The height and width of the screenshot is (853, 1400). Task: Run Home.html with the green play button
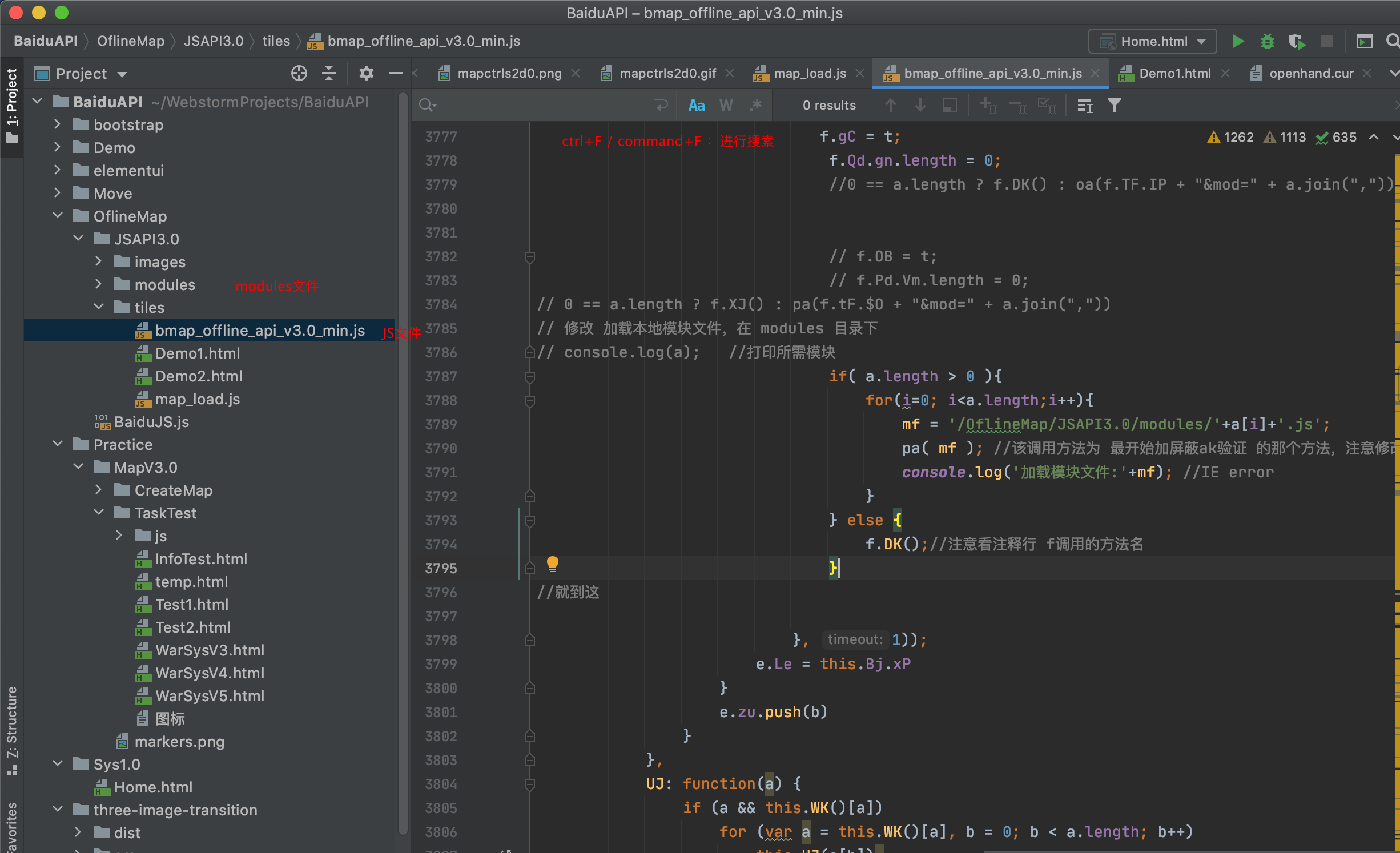1238,42
